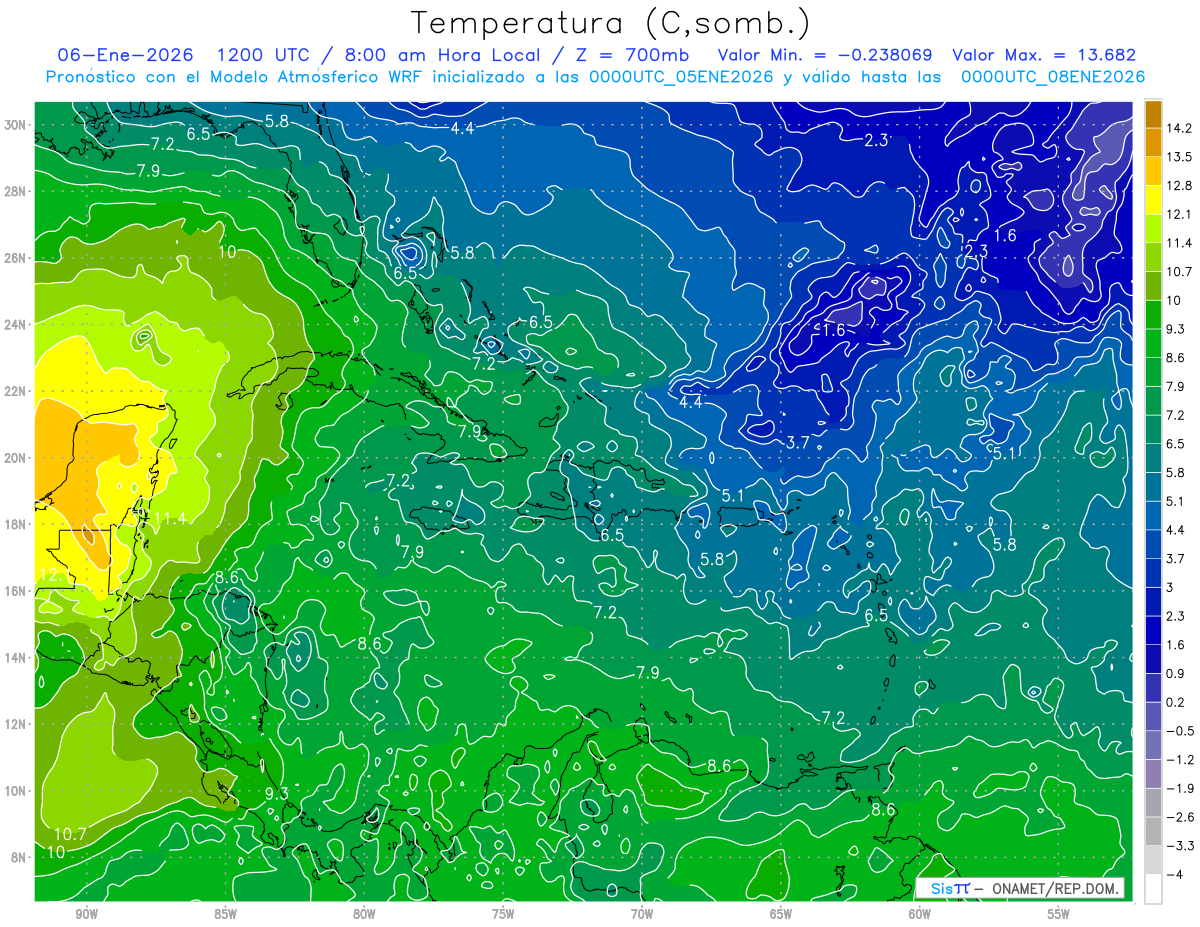Select the teal swatch between 5.8 and 6.5
Screen dimensions: 1200x927
pyautogui.click(x=1153, y=458)
